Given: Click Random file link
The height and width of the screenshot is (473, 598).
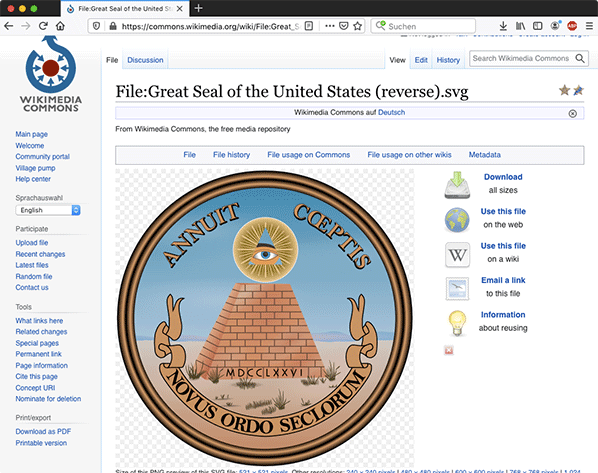Looking at the screenshot, I should [x=34, y=276].
